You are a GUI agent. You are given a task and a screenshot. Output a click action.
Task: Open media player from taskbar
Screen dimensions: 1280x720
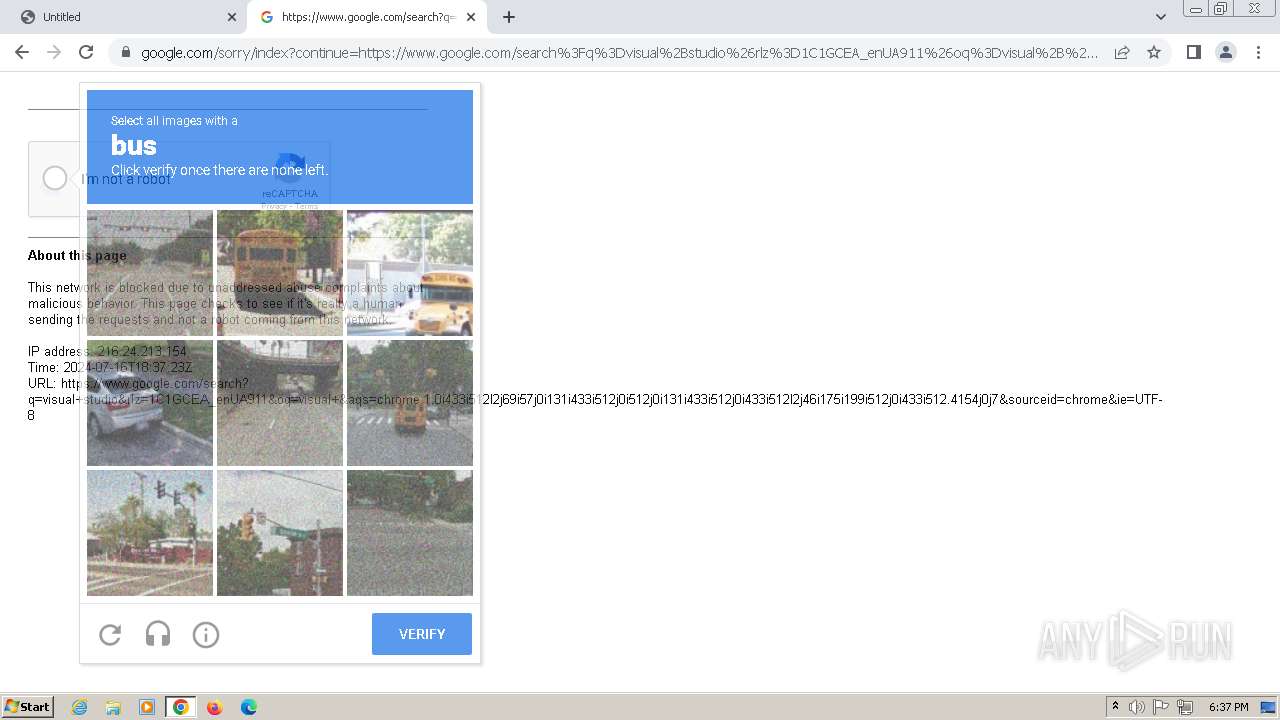coord(147,707)
